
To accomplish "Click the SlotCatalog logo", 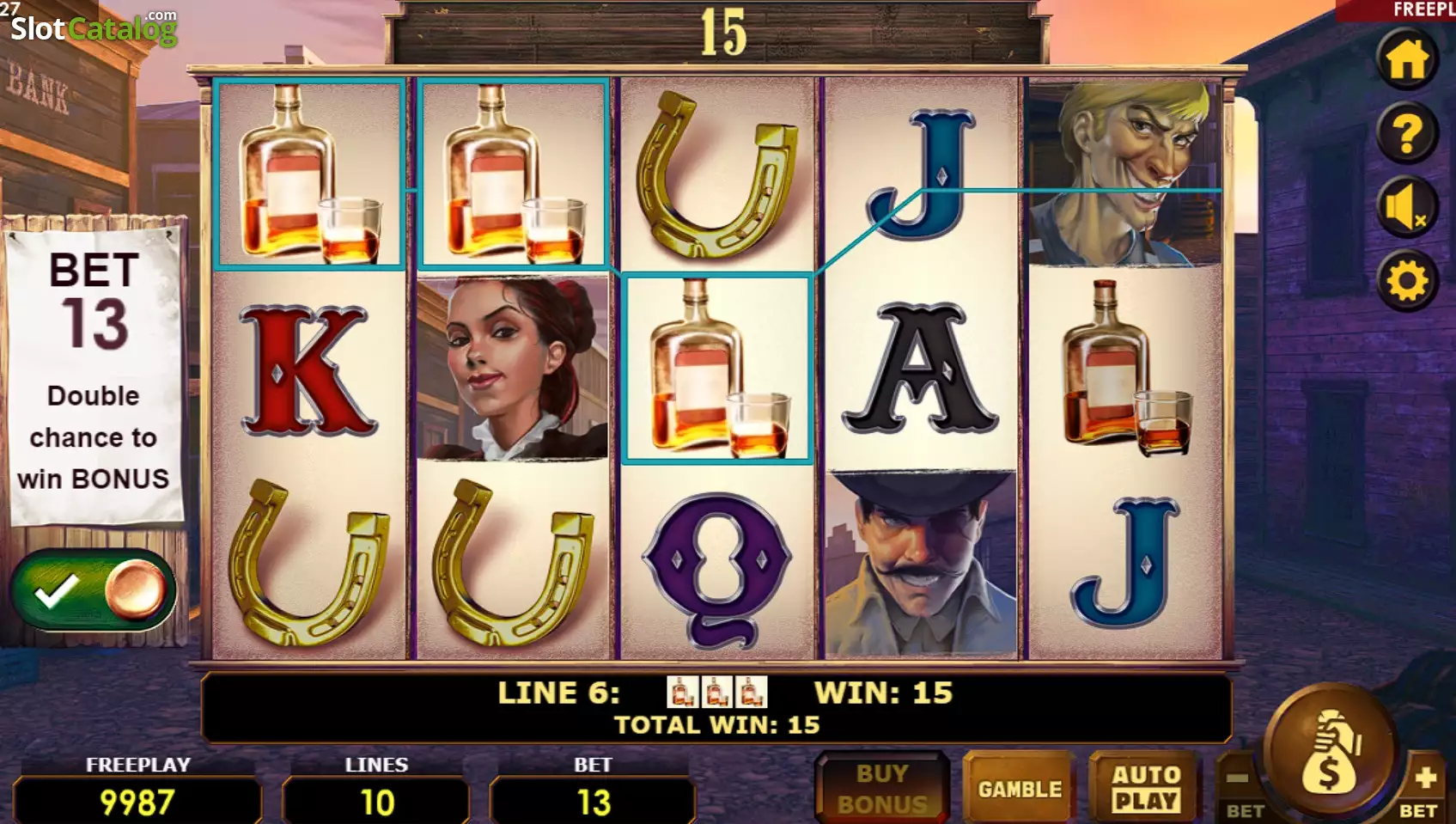I will coord(93,28).
